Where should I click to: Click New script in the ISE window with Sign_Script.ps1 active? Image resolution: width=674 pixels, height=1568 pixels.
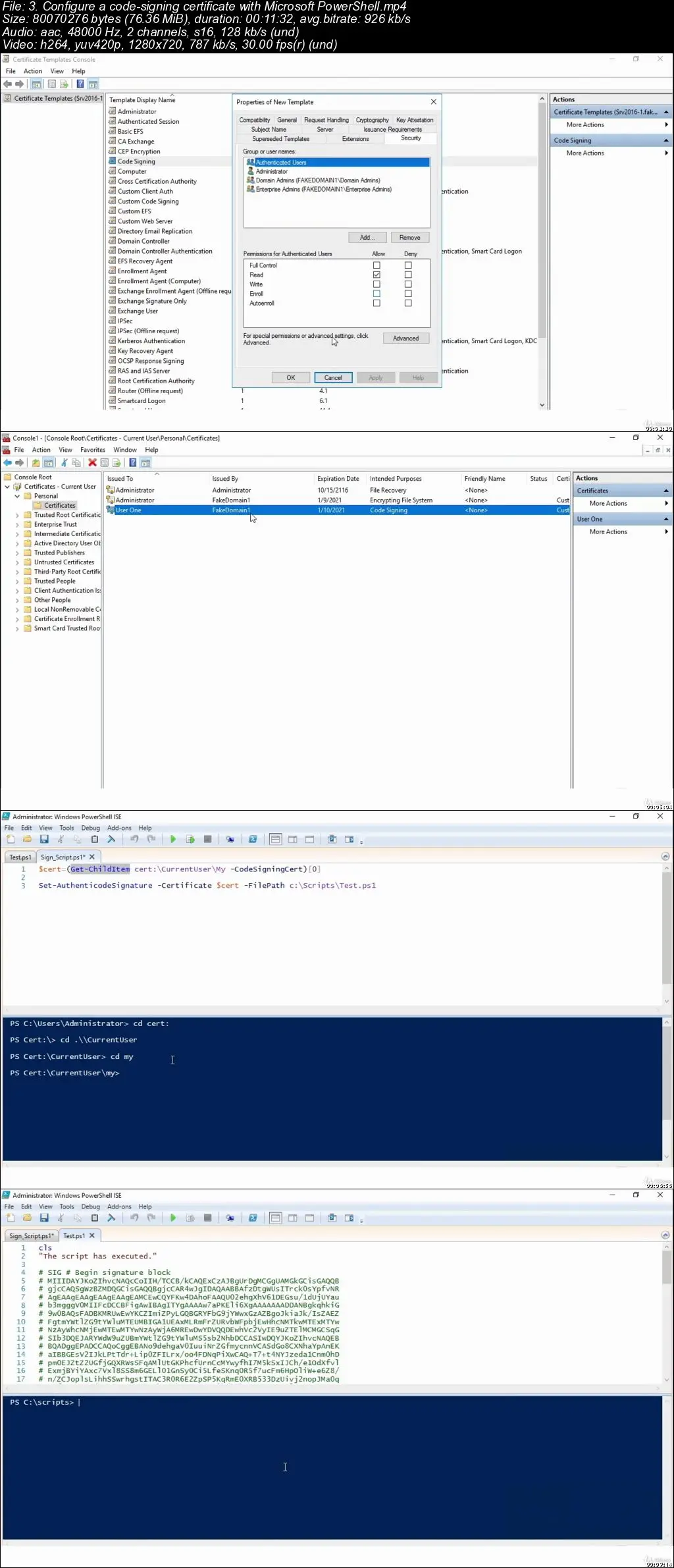[x=11, y=839]
